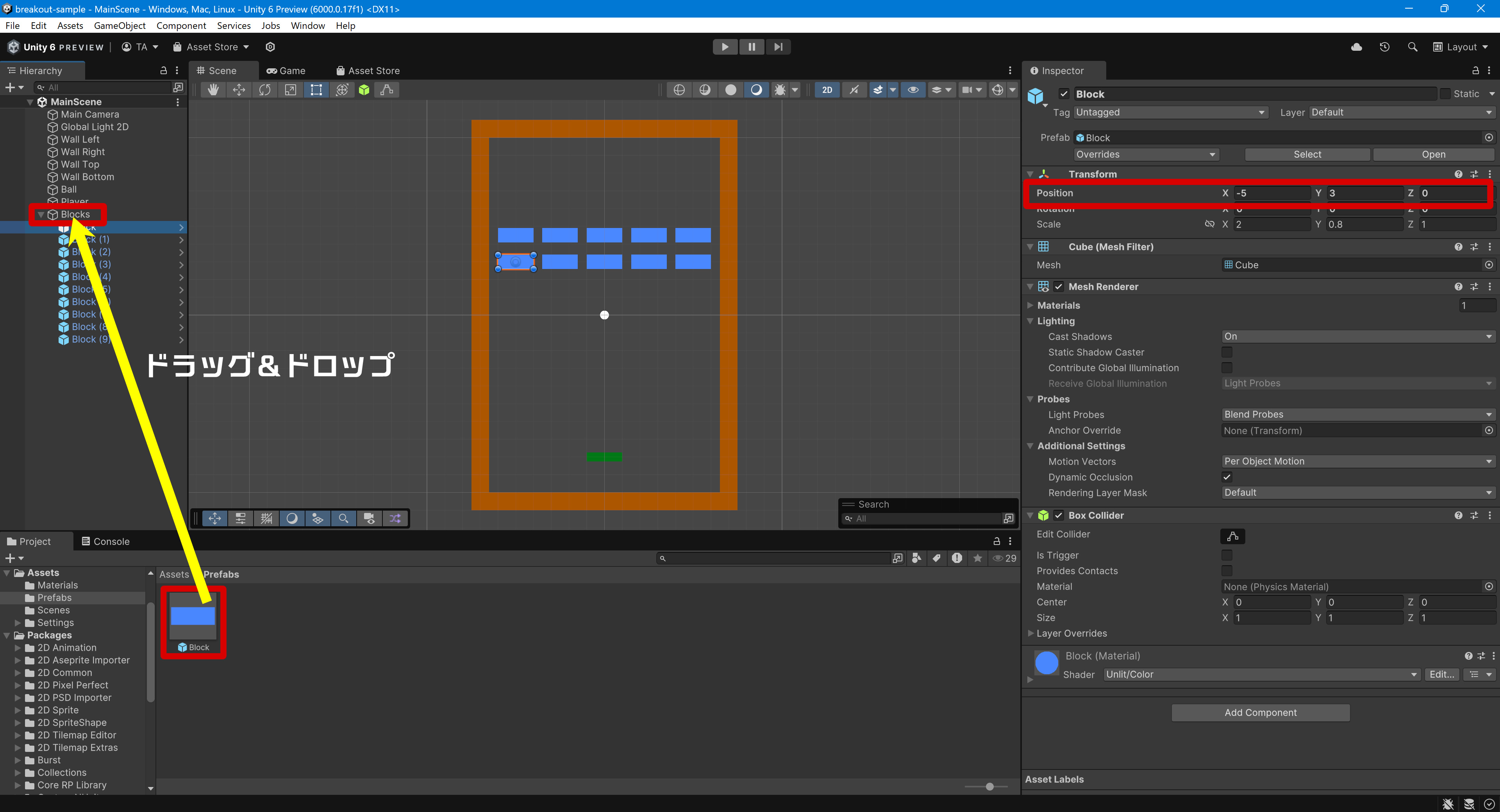Expand Layer Overrides in Box Collider
The height and width of the screenshot is (812, 1500).
(1031, 633)
